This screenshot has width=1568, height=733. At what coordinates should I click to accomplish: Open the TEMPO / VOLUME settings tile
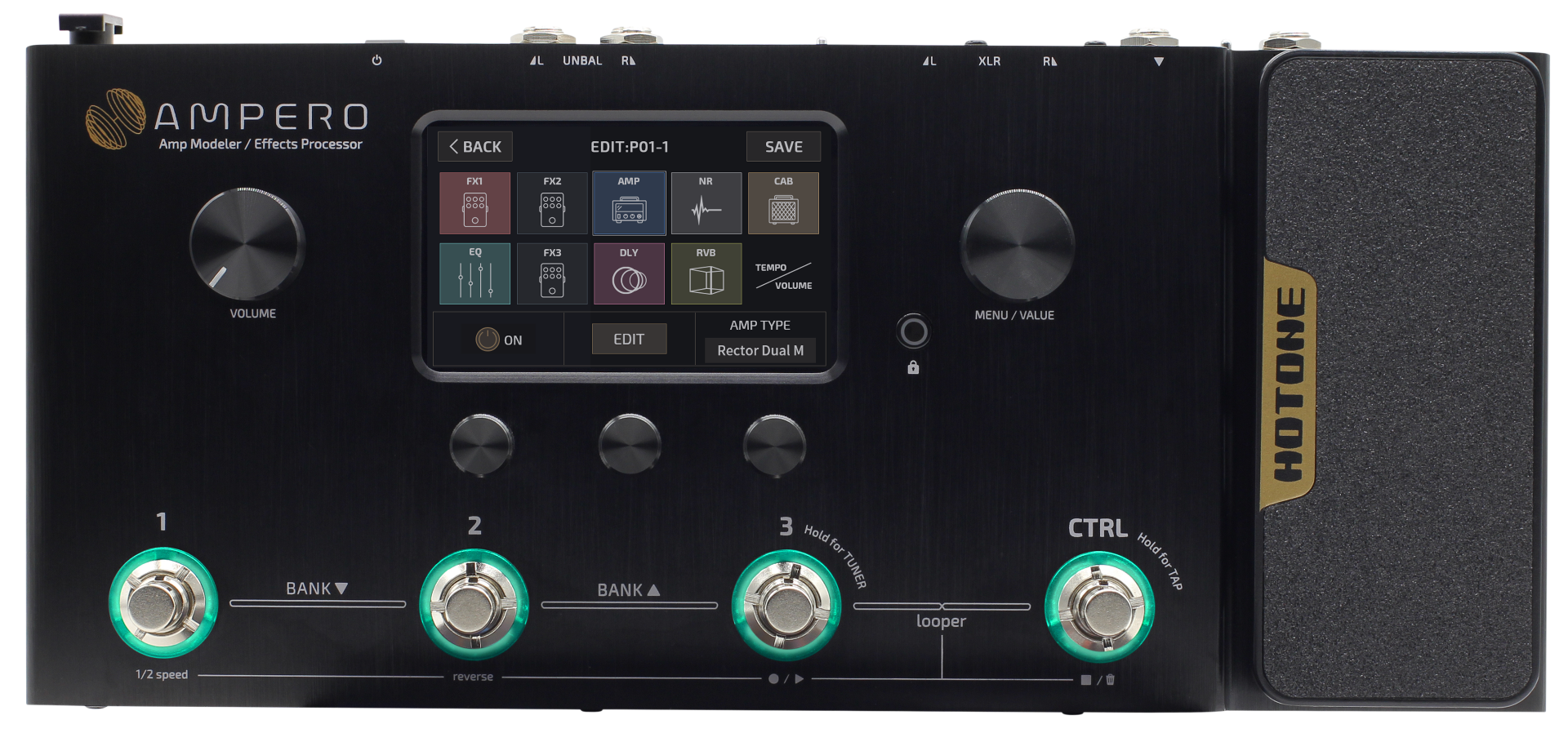[783, 276]
